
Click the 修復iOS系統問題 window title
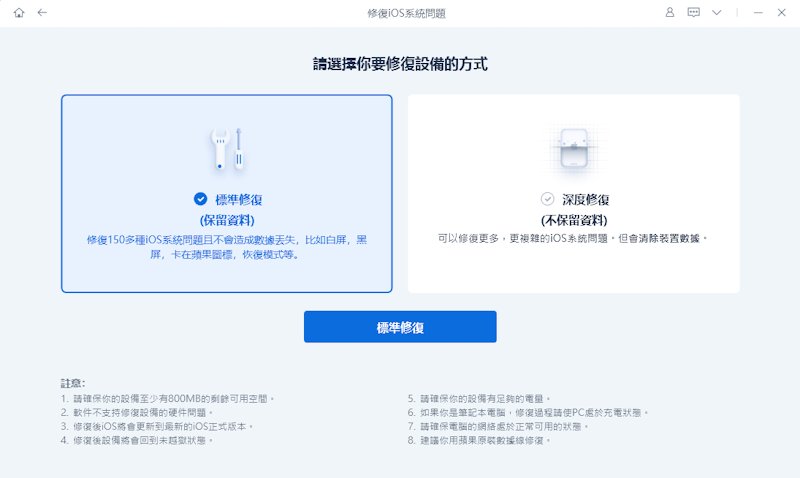click(x=400, y=13)
